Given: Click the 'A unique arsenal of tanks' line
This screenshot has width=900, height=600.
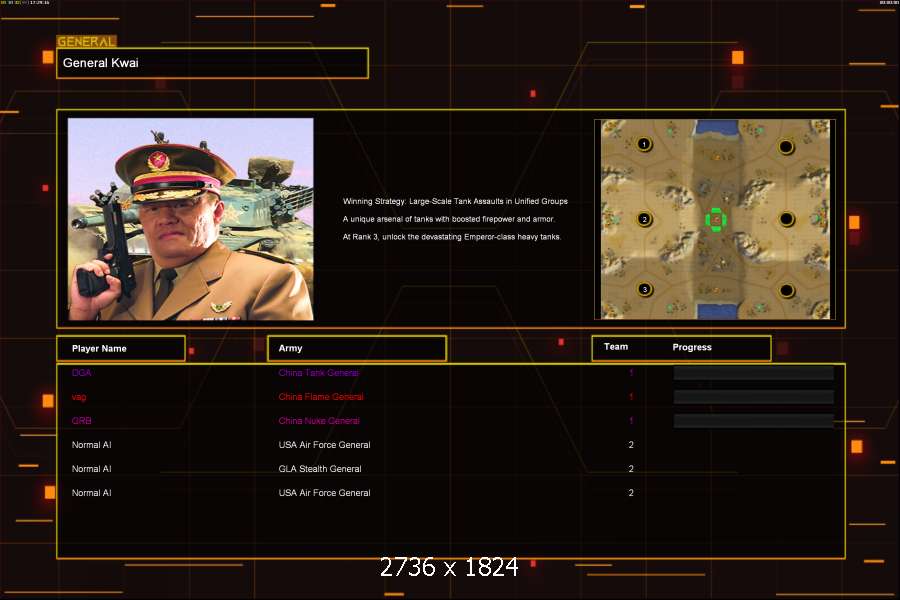Looking at the screenshot, I should coord(448,219).
